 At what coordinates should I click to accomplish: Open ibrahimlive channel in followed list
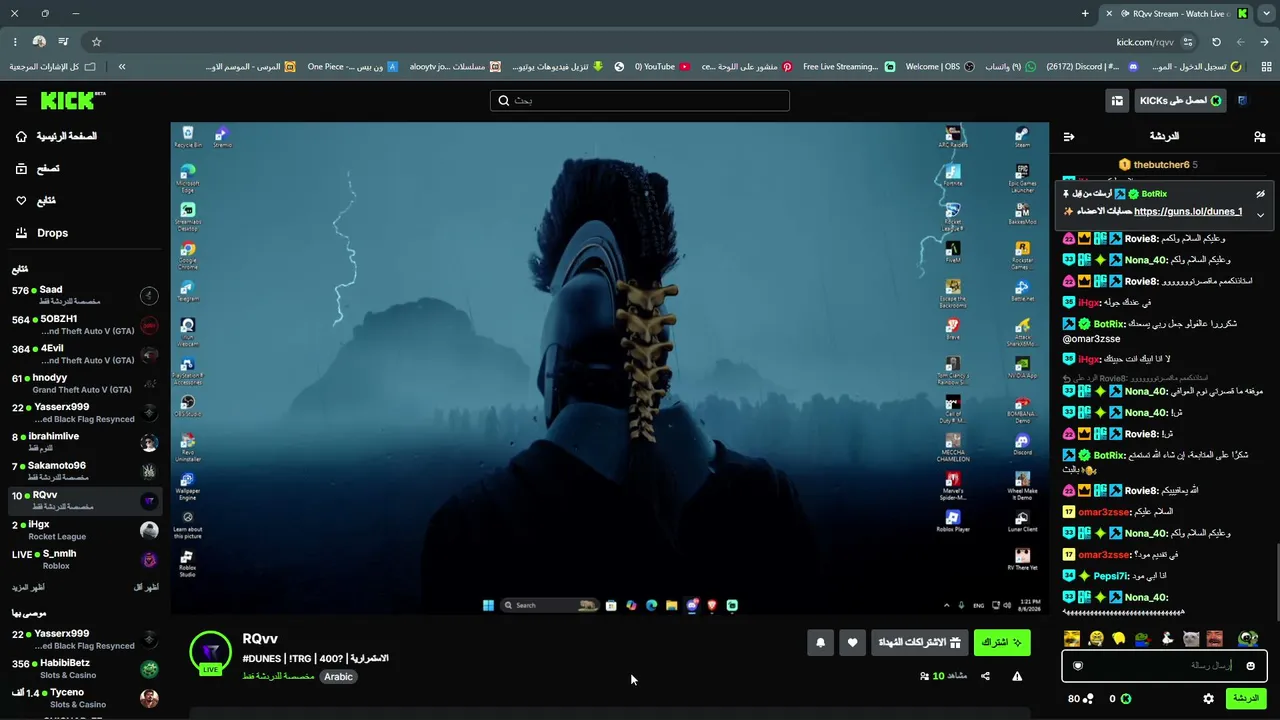pyautogui.click(x=84, y=442)
